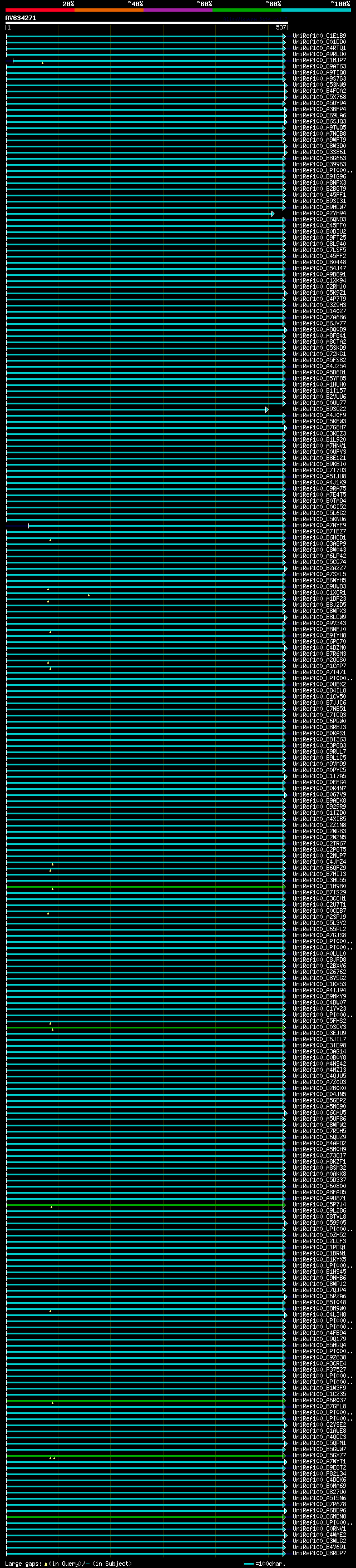Screen dimensions: 356x1568
Task: Select the UniRef100_C9RA75 hit label
Action: (319, 488)
